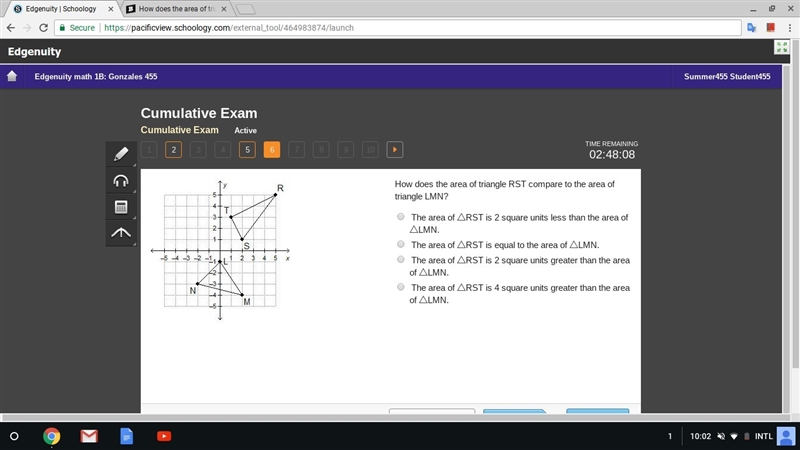Click the secure padlock icon
The image size is (800, 450).
(62, 28)
